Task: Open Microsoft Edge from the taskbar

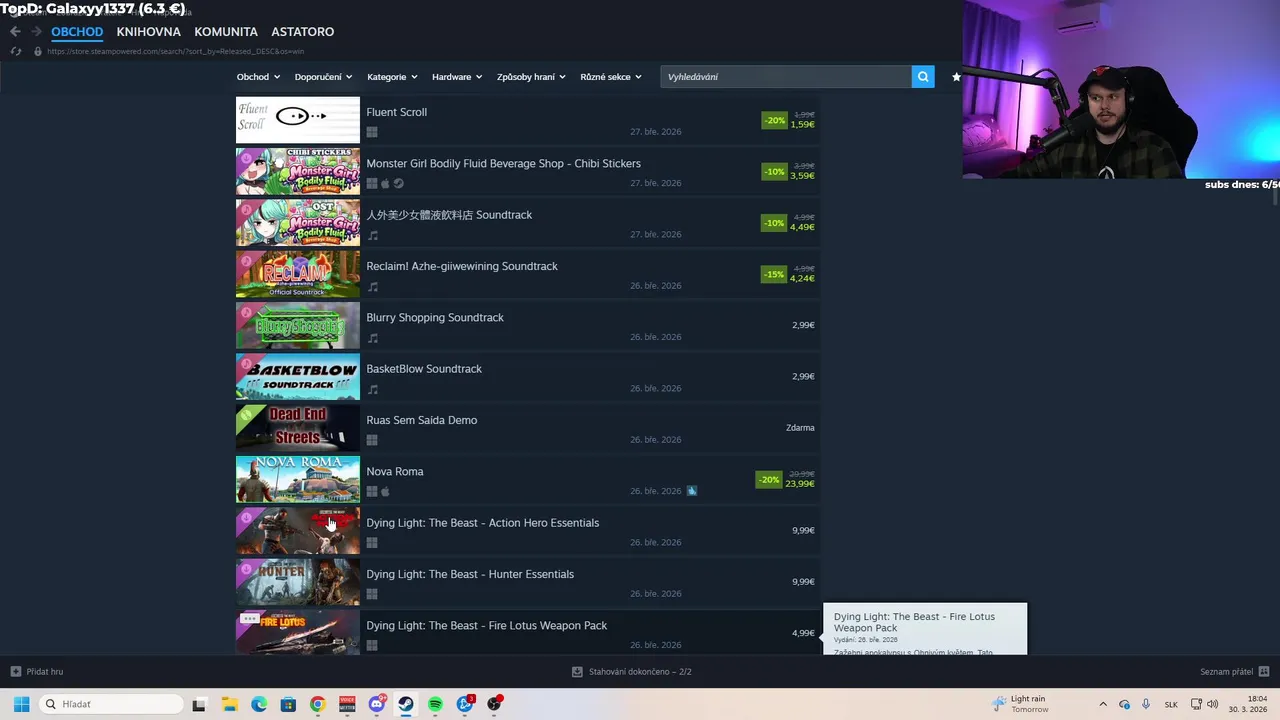Action: pyautogui.click(x=259, y=704)
